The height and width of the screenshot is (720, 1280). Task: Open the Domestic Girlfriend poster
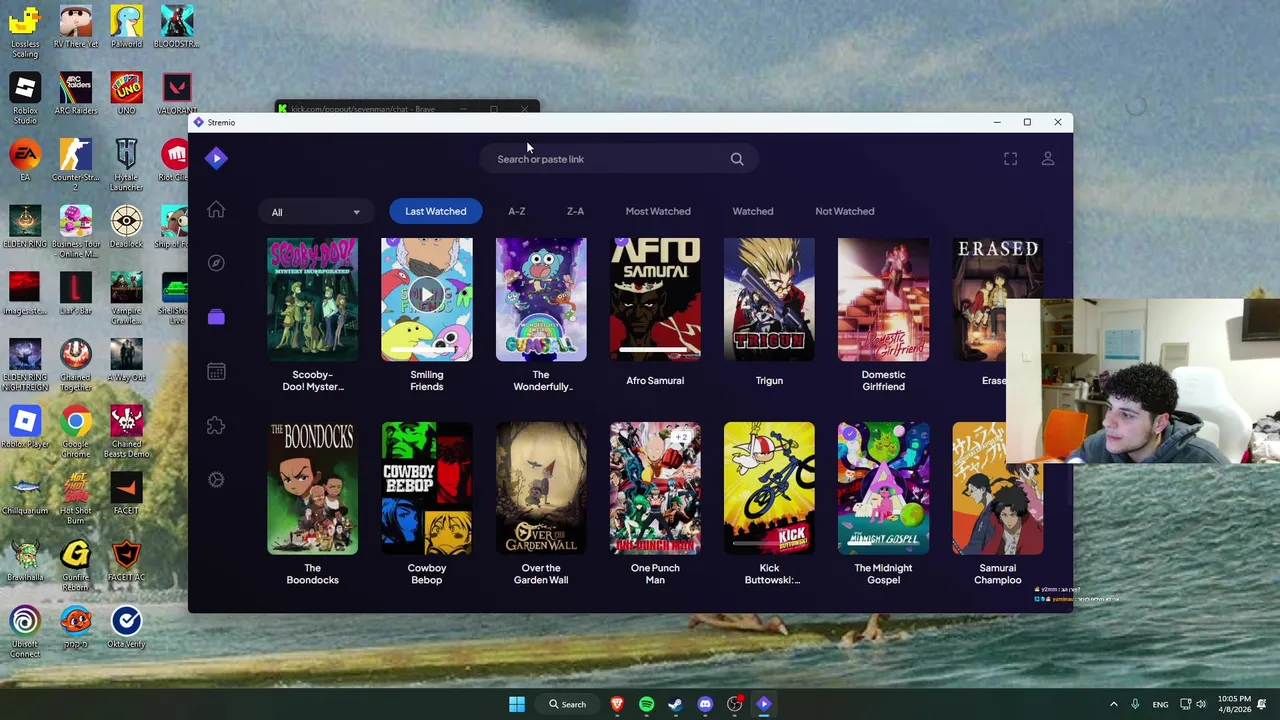883,299
